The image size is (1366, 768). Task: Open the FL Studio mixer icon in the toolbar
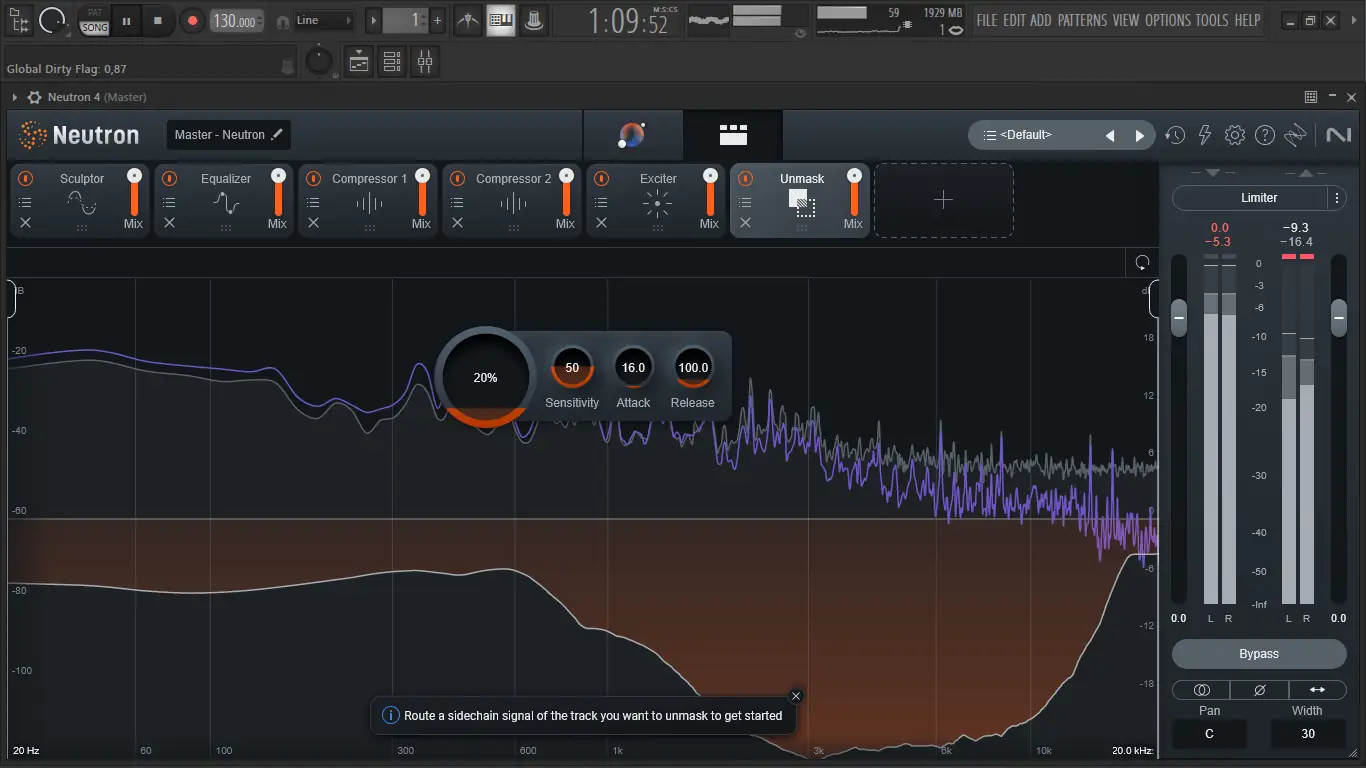(x=500, y=20)
